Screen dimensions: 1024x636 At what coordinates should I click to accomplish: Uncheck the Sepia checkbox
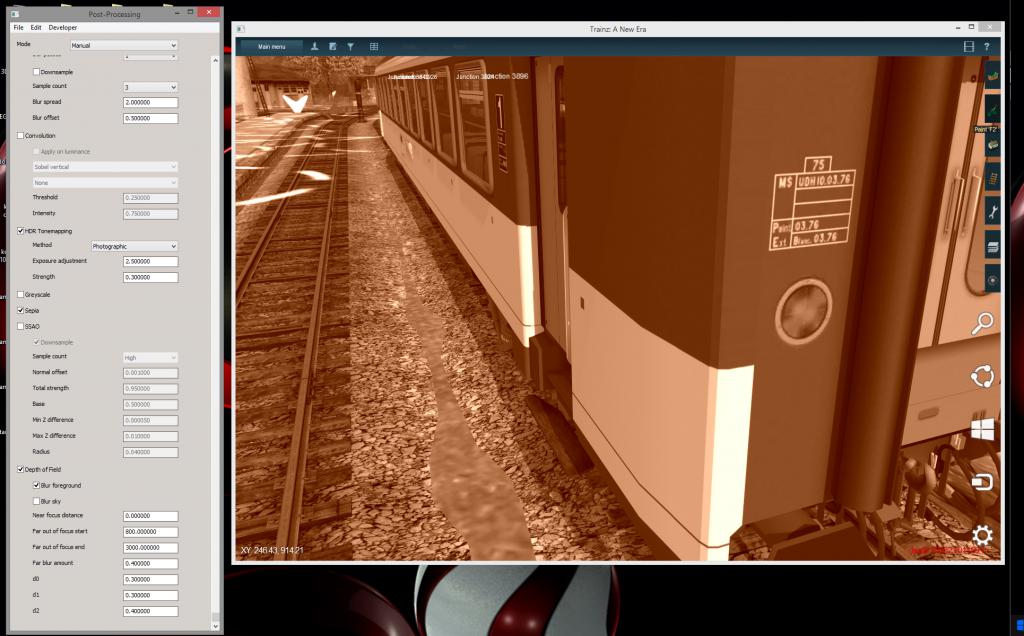20,310
